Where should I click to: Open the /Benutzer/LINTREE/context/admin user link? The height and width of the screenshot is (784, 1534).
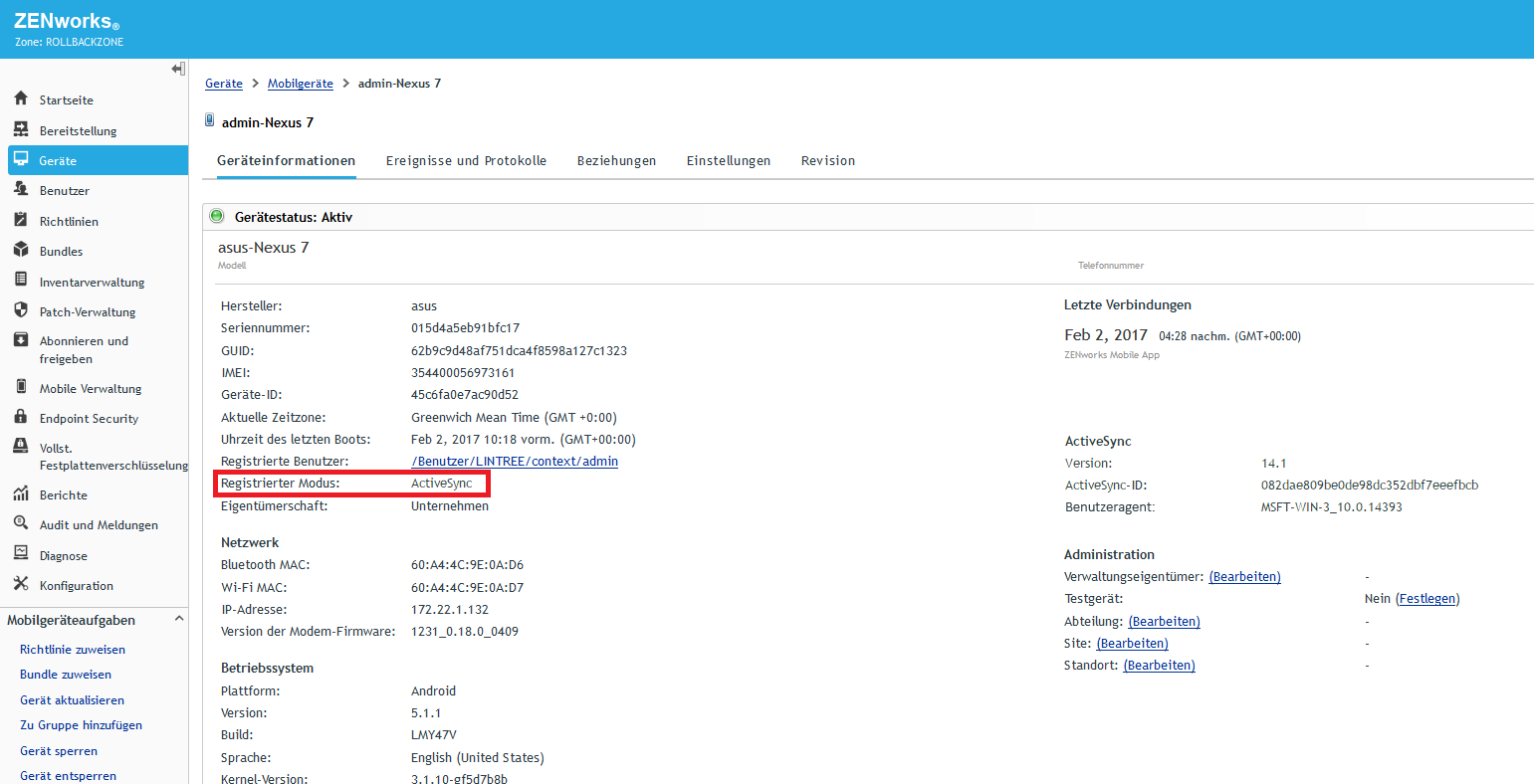coord(515,461)
